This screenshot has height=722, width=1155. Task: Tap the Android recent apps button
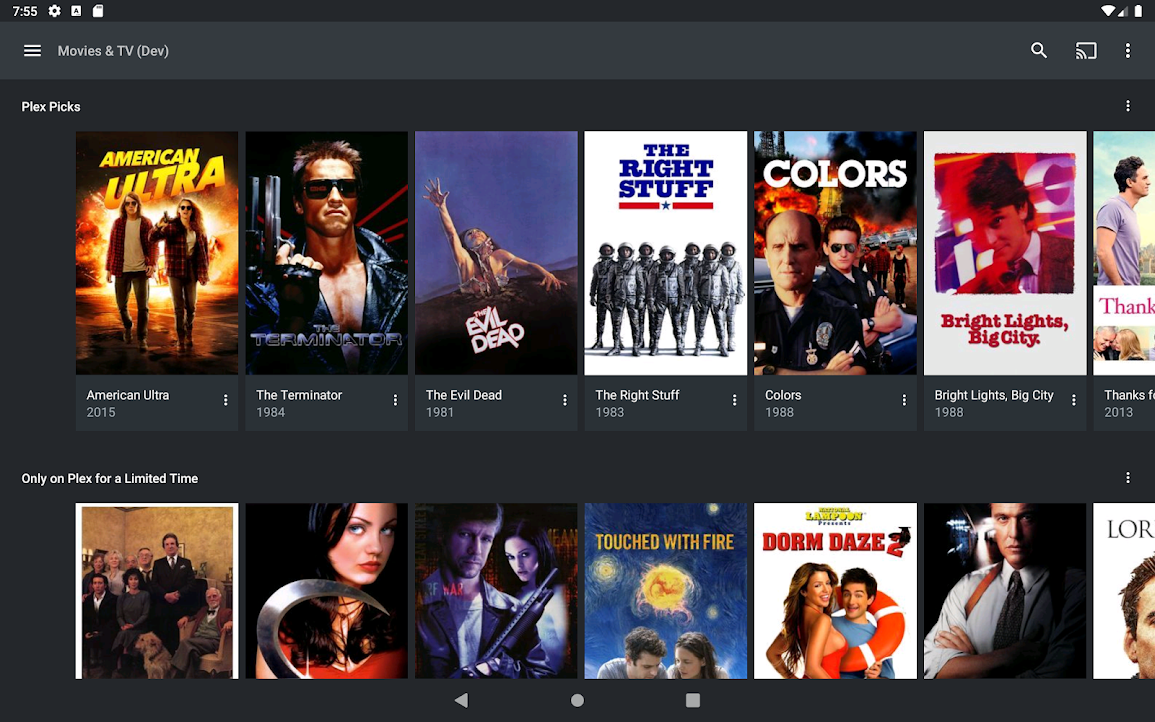click(x=692, y=700)
